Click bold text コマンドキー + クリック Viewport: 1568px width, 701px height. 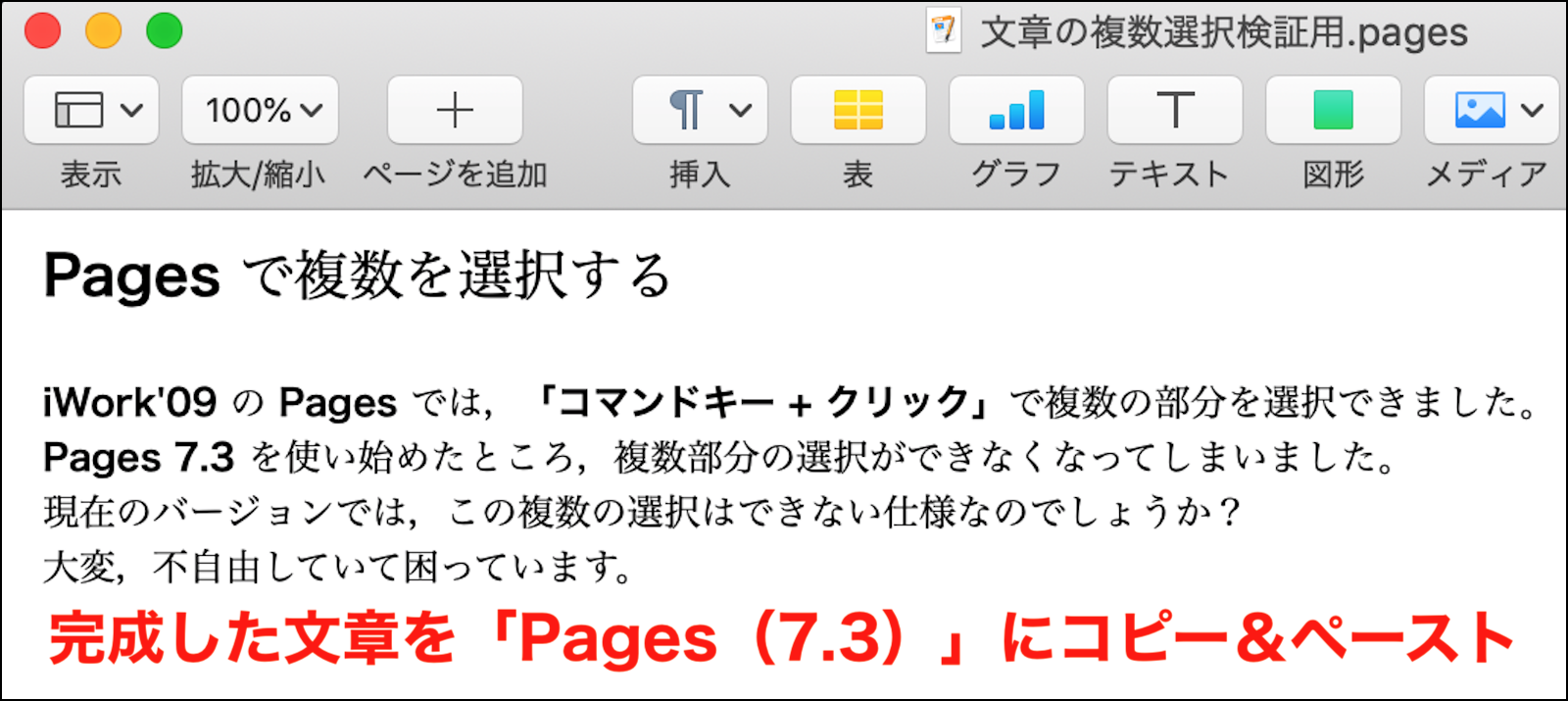coord(764,402)
